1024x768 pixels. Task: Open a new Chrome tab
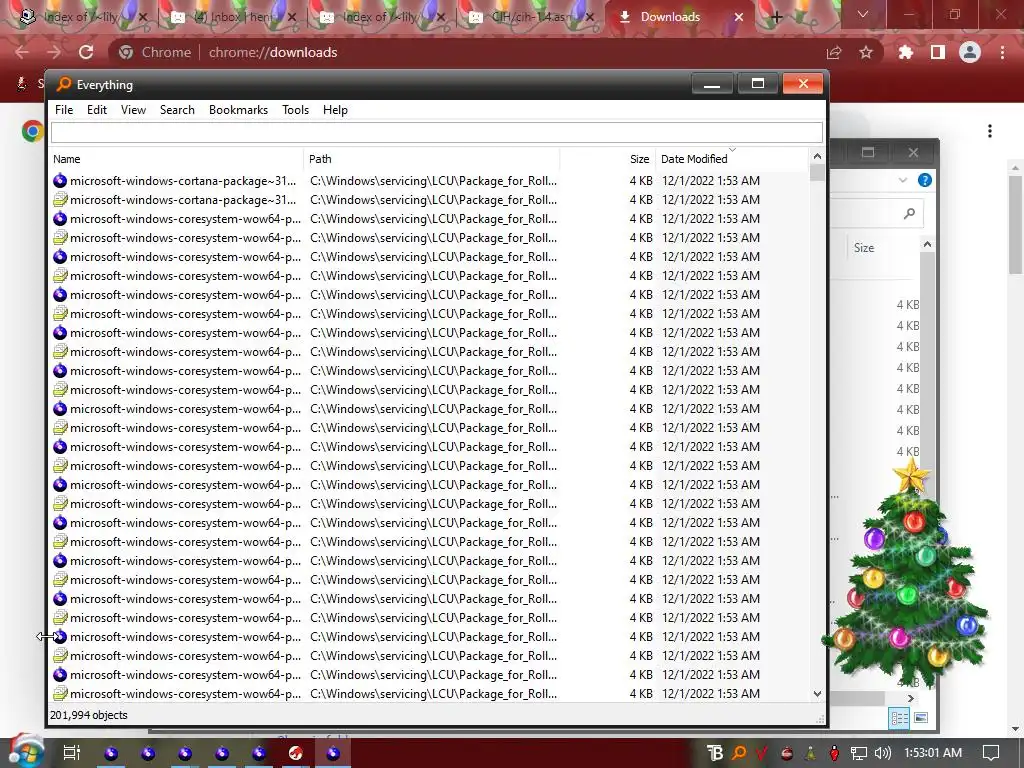776,17
